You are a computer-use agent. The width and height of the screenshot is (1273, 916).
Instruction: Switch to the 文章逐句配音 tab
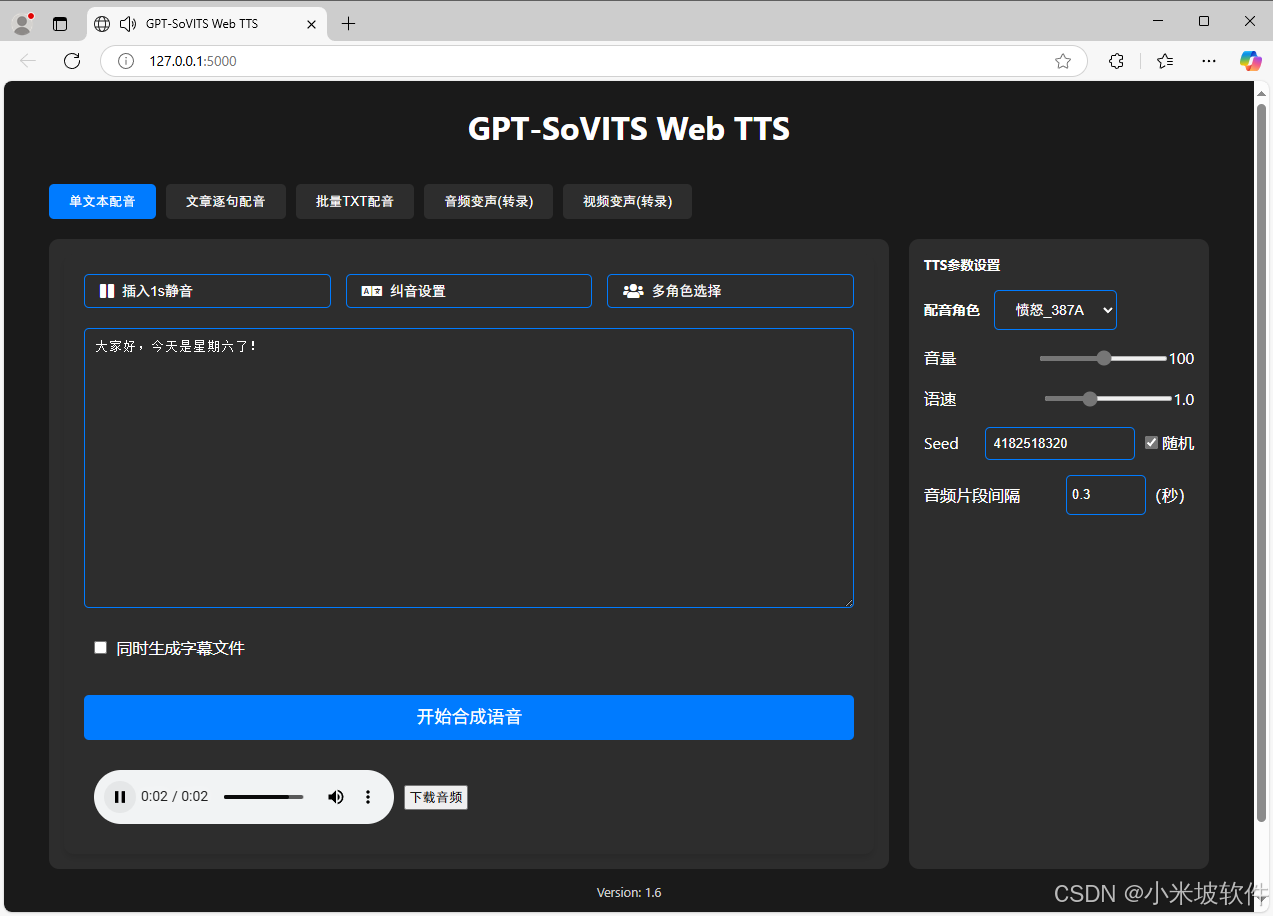[x=225, y=201]
